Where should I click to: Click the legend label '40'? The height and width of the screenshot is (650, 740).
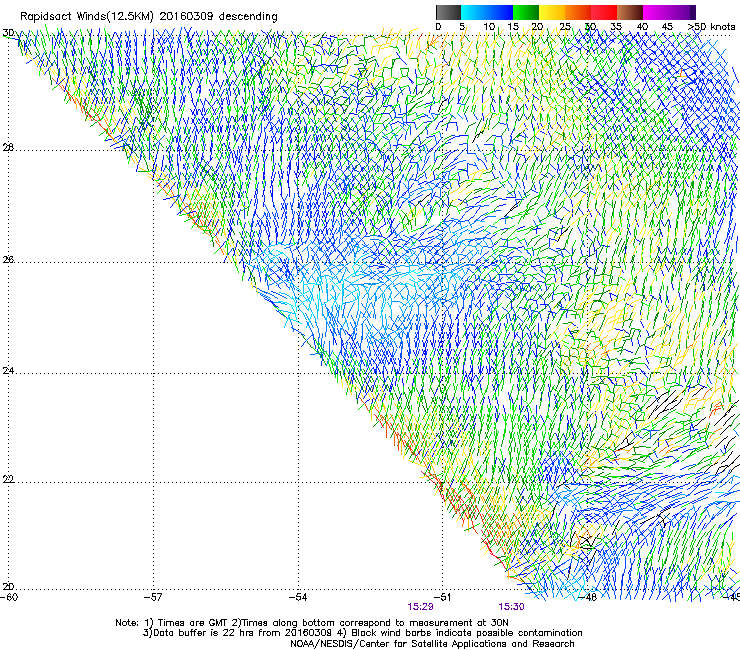click(642, 27)
